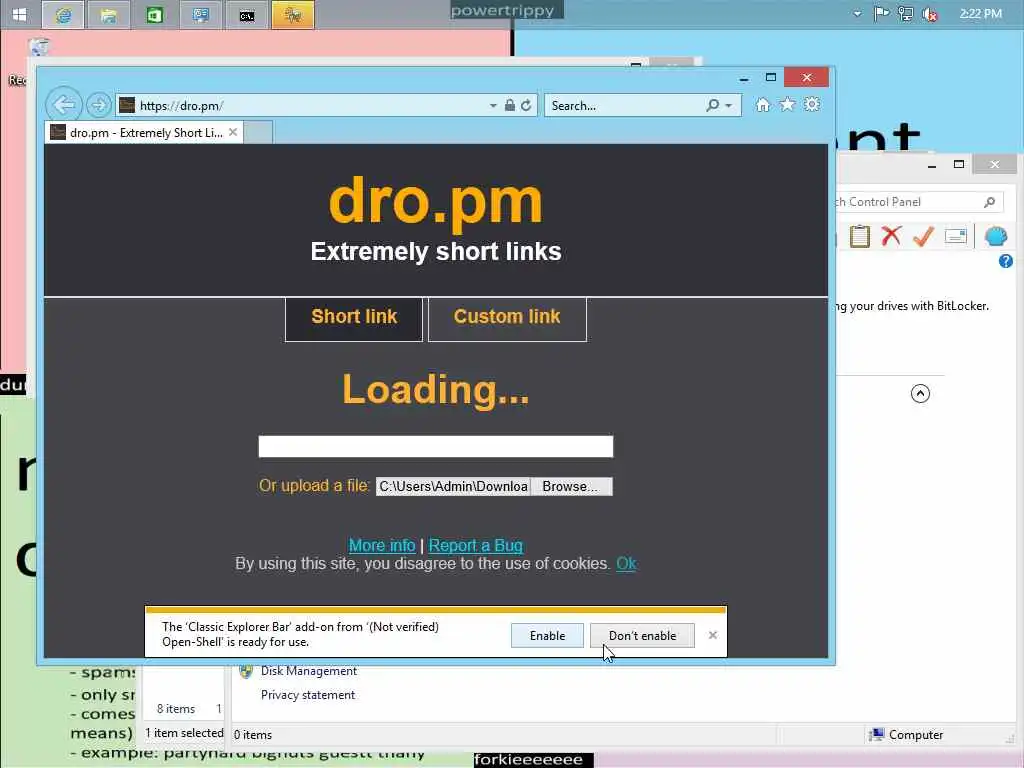The height and width of the screenshot is (768, 1024).
Task: Select the dro.pm - Extremely Short Li... tab
Action: tap(144, 133)
